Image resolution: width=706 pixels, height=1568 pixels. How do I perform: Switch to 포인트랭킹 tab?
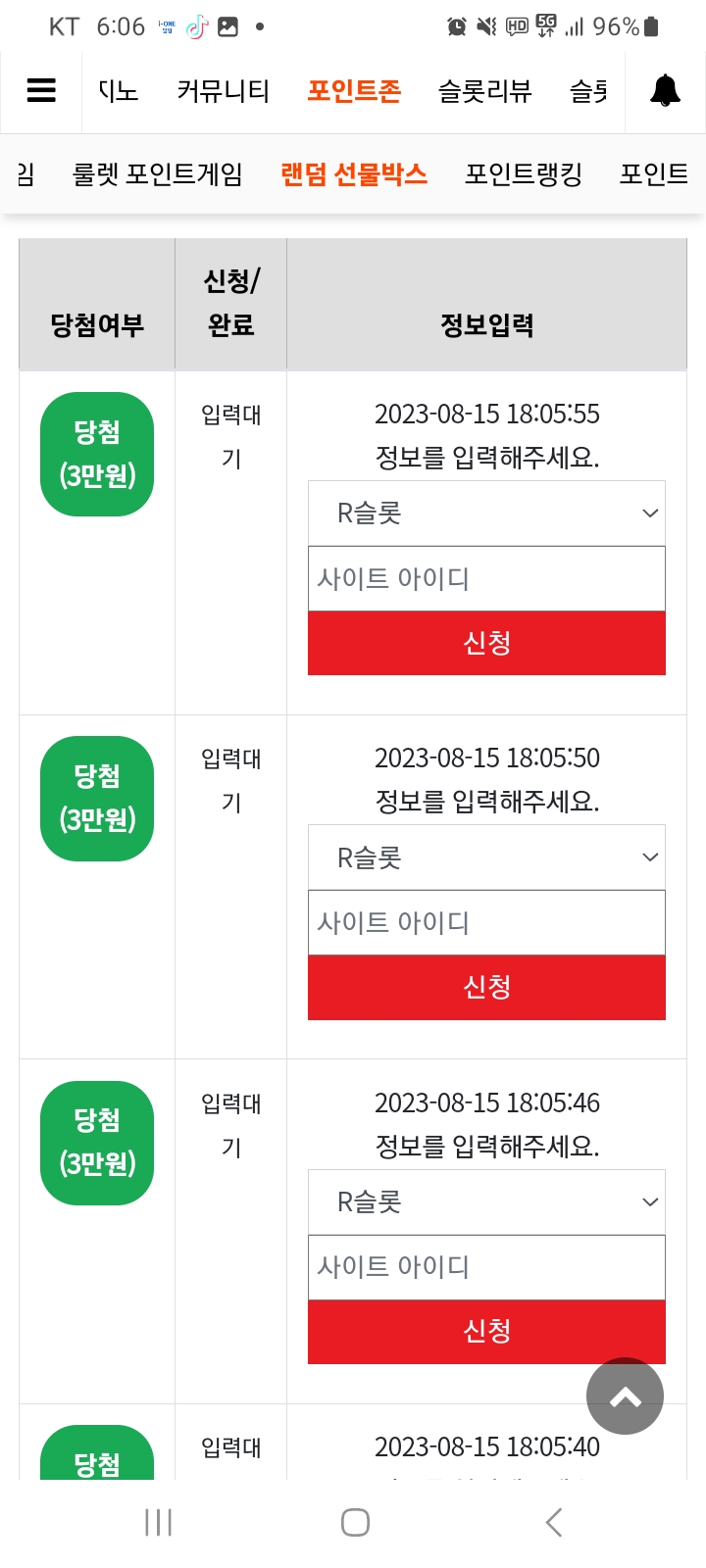[524, 174]
